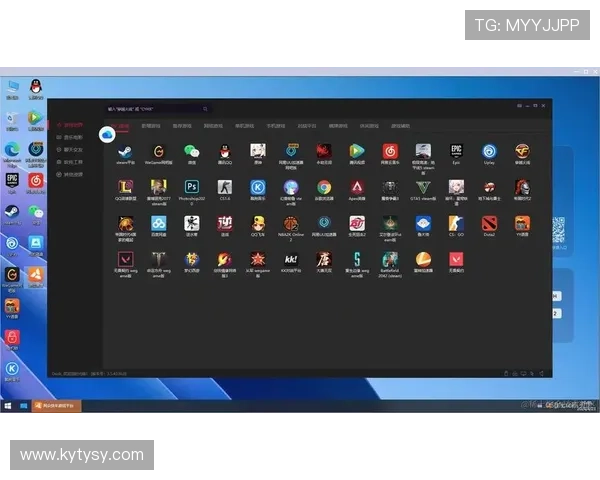The width and height of the screenshot is (600, 480).
Task: Open the red padlock desktop icon
Action: pos(12,340)
